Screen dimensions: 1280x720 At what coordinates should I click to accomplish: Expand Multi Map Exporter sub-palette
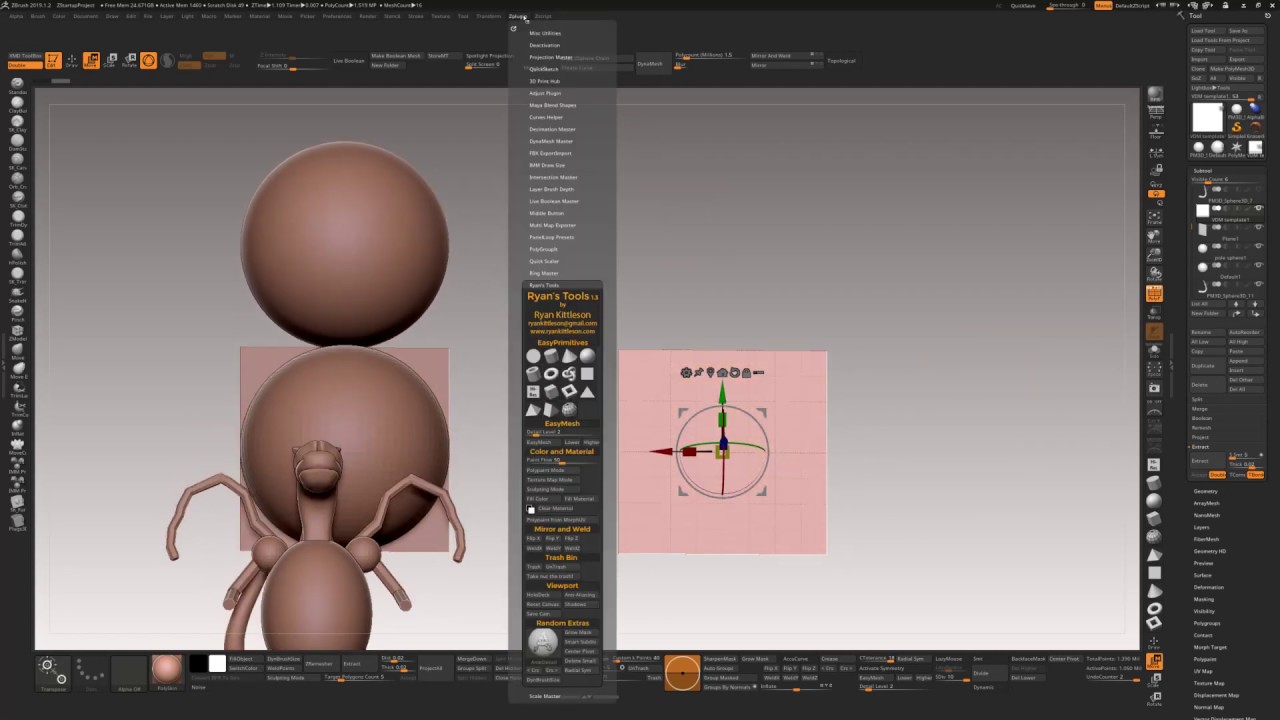(552, 225)
